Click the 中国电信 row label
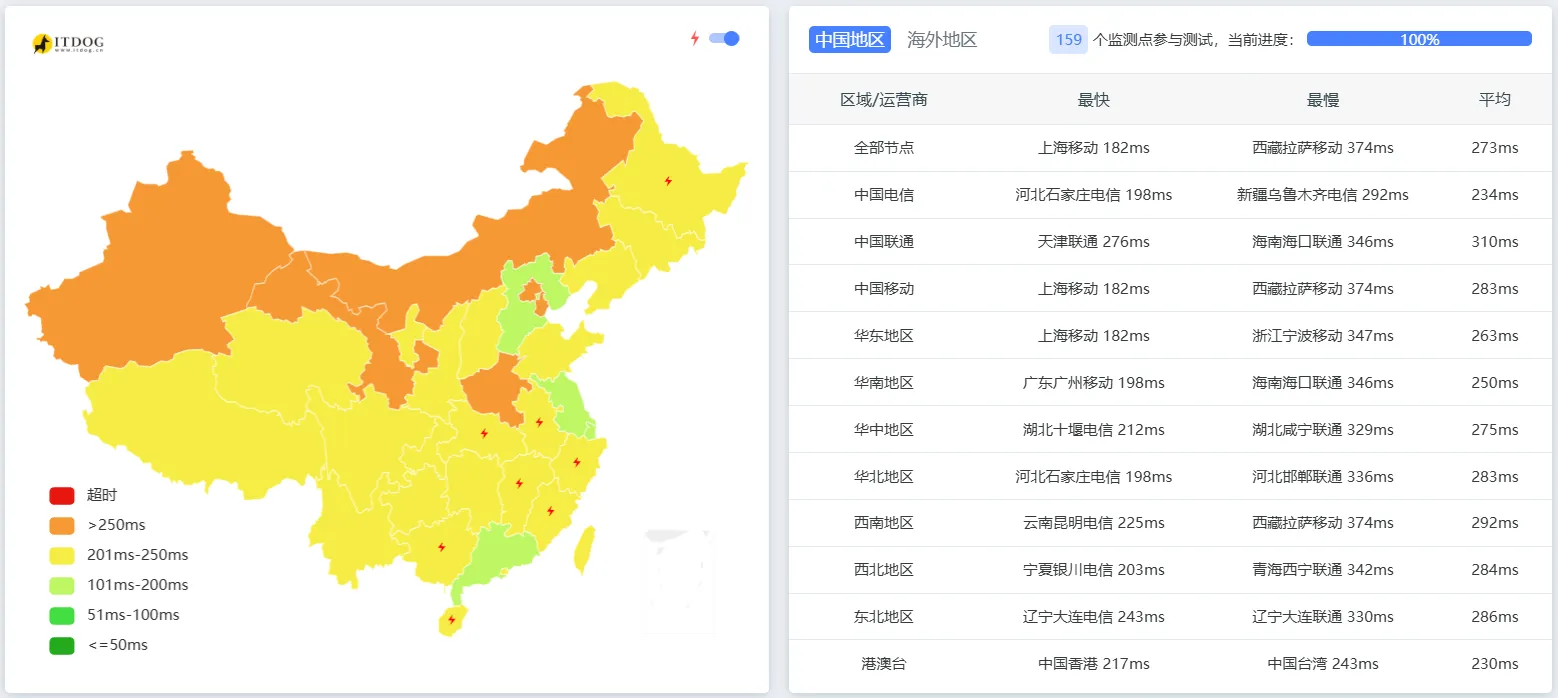 pyautogui.click(x=884, y=194)
